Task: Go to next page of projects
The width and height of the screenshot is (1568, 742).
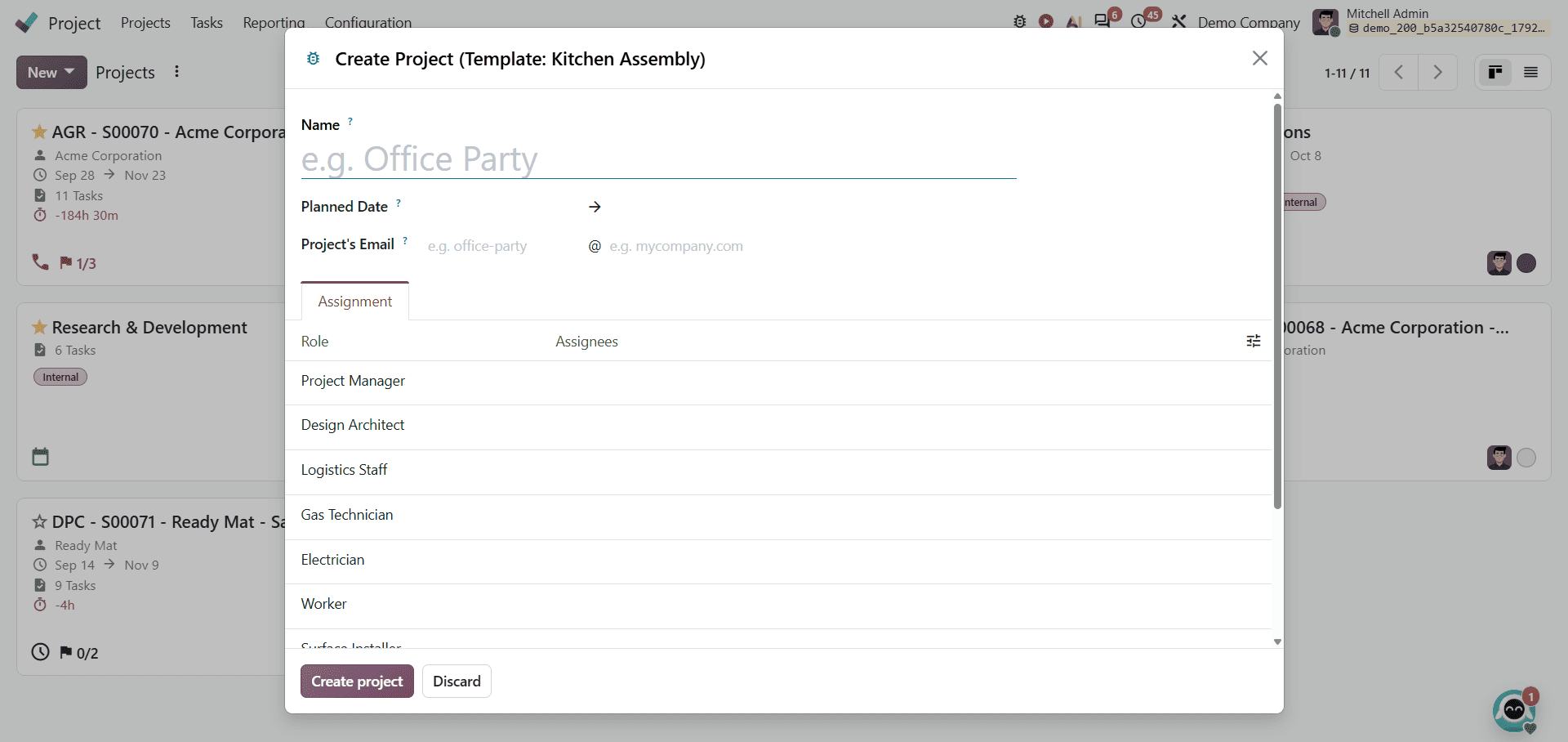Action: [1437, 73]
